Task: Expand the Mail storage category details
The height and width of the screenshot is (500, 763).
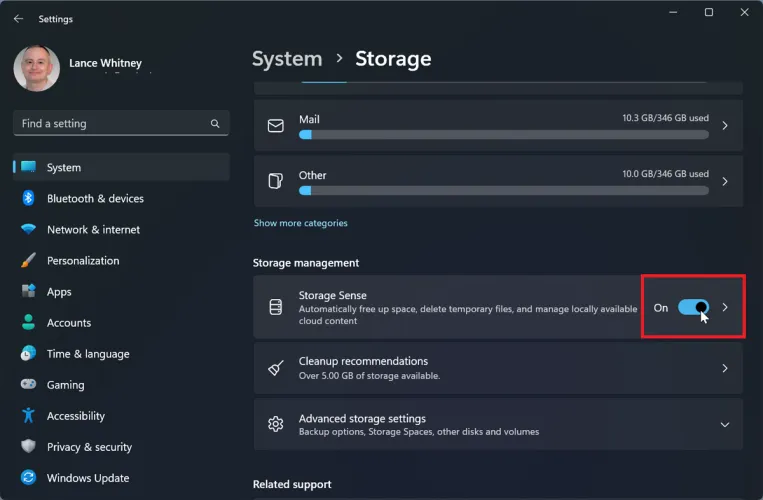Action: pyautogui.click(x=725, y=126)
